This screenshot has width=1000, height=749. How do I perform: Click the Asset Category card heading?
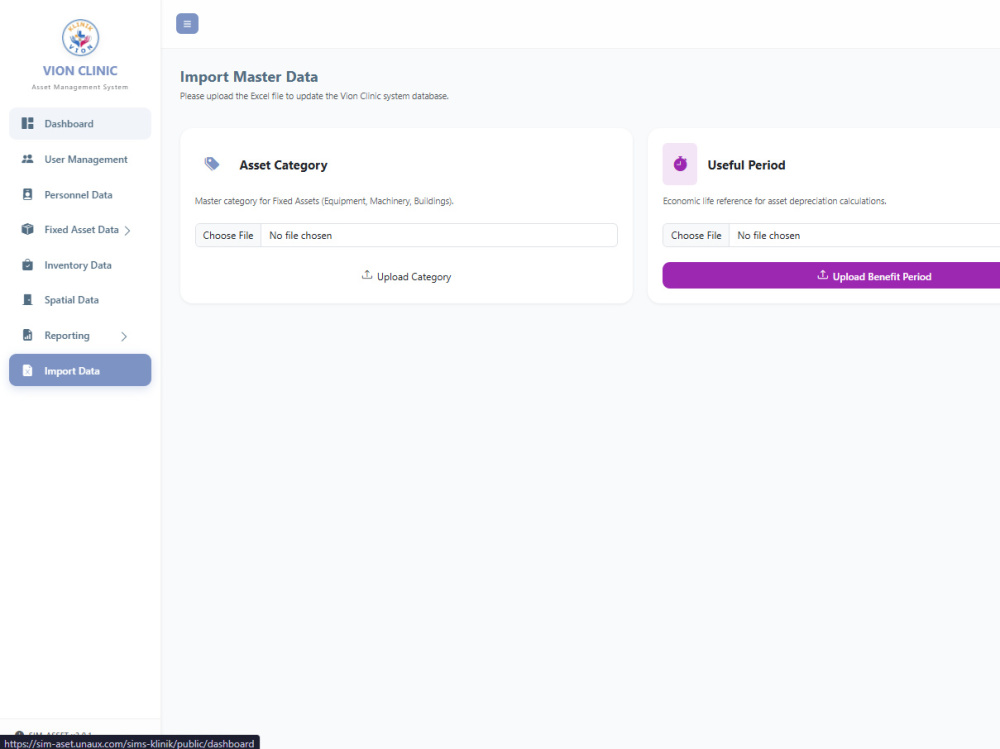click(x=283, y=165)
